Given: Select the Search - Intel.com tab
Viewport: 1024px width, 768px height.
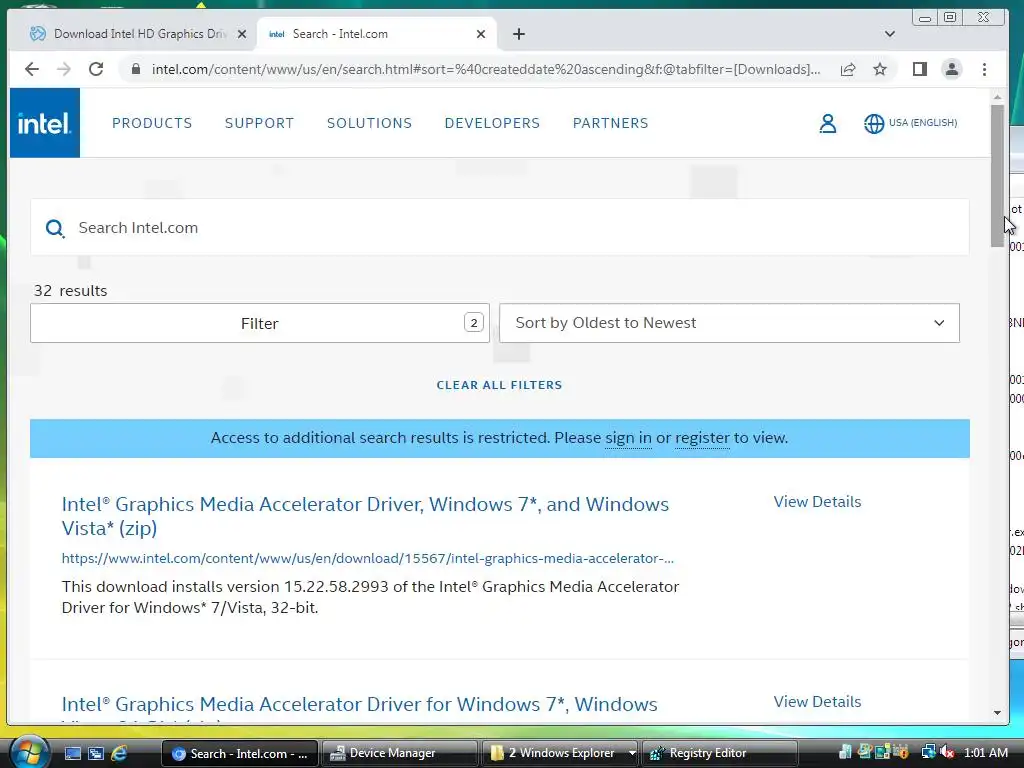Looking at the screenshot, I should coord(377,34).
